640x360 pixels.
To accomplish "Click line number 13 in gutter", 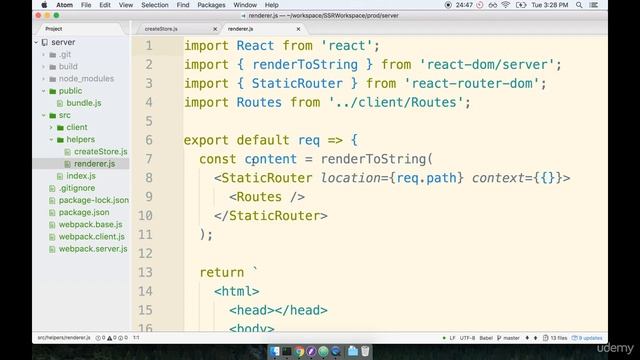I will pyautogui.click(x=145, y=272).
